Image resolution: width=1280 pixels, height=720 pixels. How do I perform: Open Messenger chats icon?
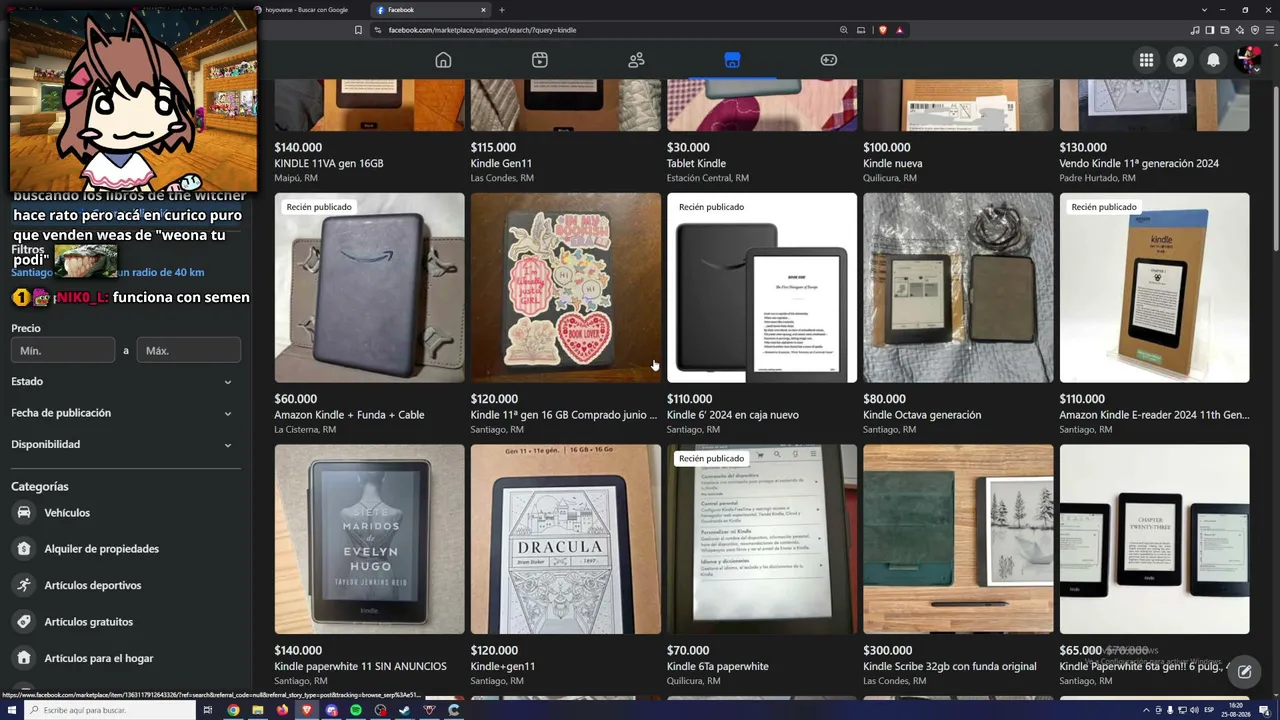pyautogui.click(x=1180, y=60)
